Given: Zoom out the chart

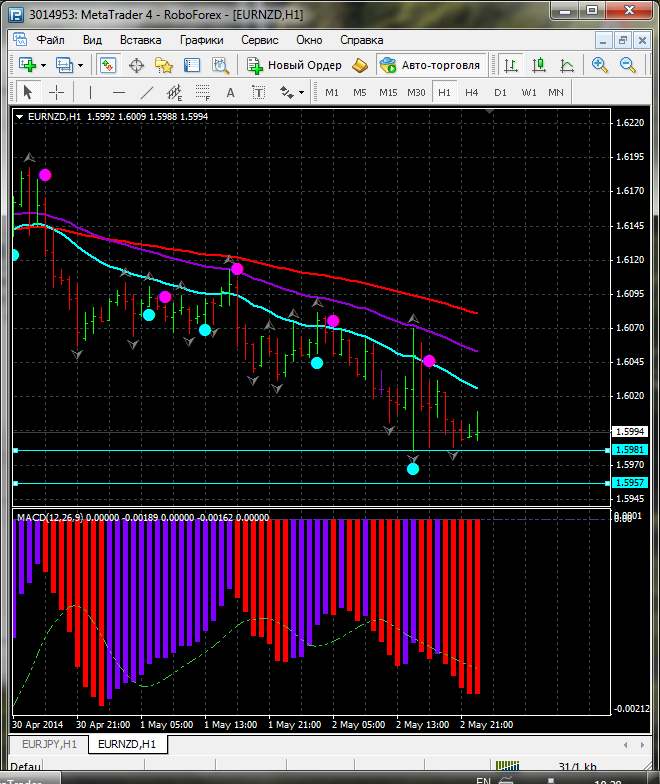Looking at the screenshot, I should [628, 65].
